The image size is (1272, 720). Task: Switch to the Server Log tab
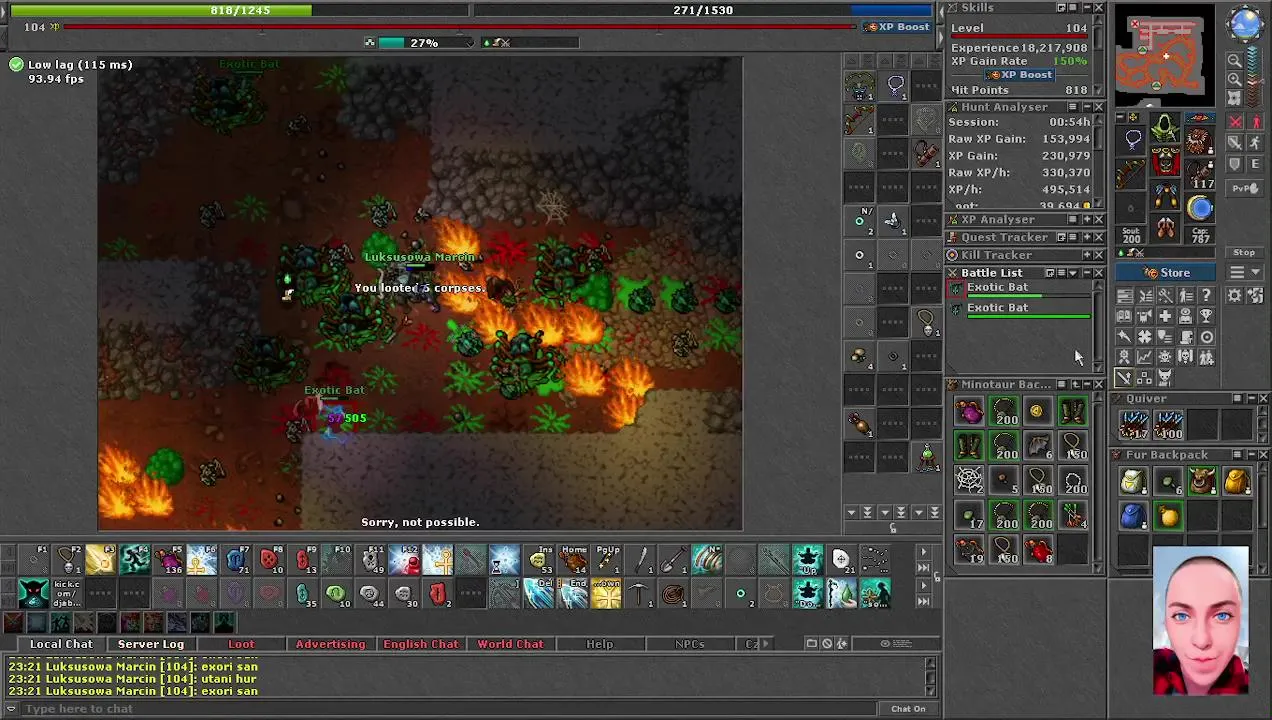(151, 644)
